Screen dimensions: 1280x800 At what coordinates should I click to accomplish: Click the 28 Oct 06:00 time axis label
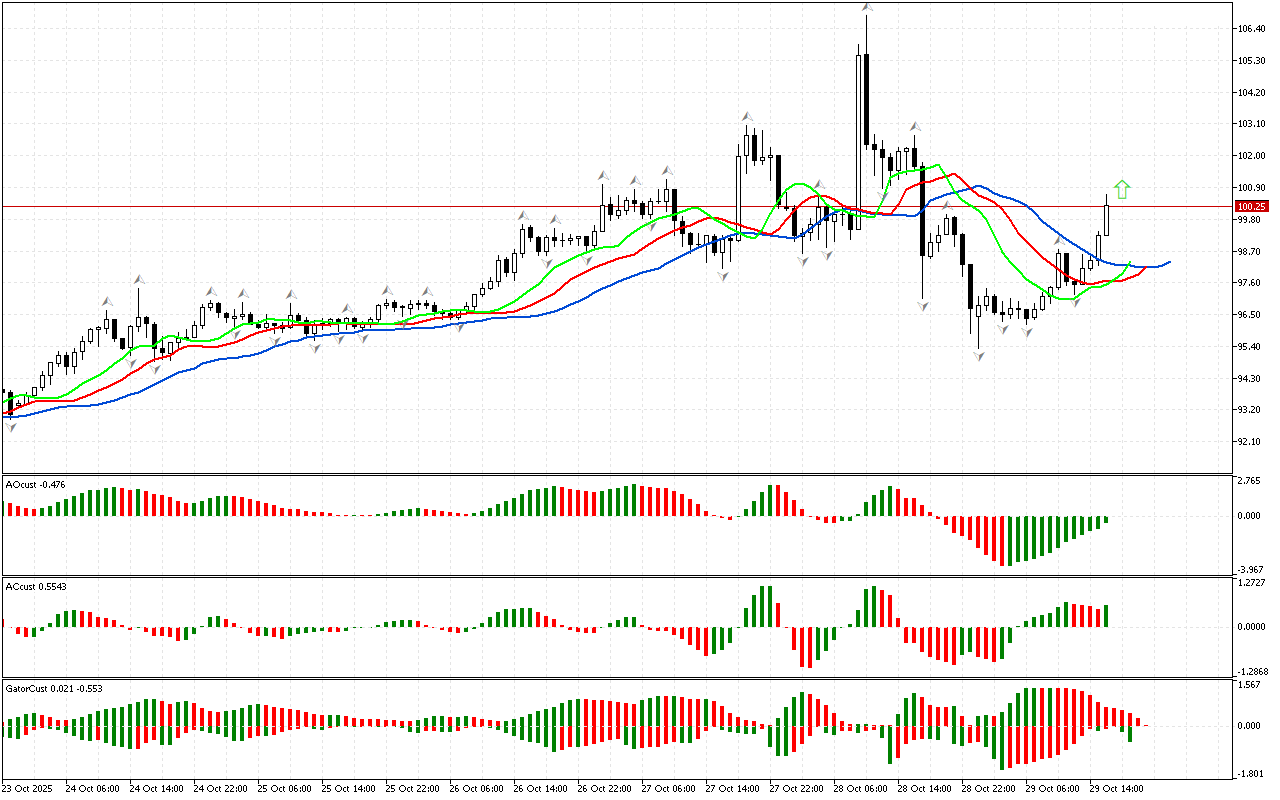coord(862,789)
